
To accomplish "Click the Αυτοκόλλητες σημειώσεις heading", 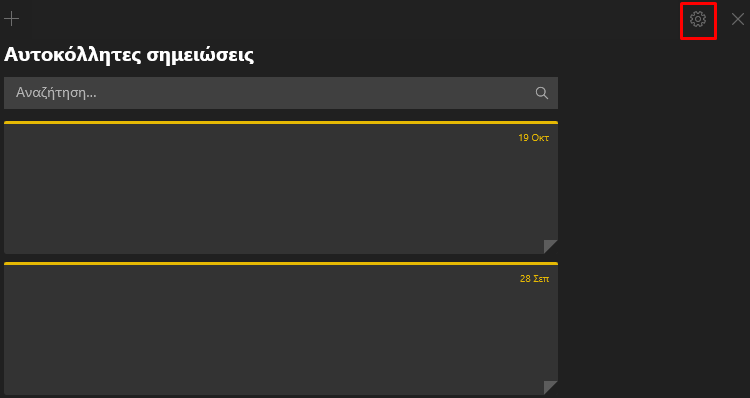I will tap(129, 55).
